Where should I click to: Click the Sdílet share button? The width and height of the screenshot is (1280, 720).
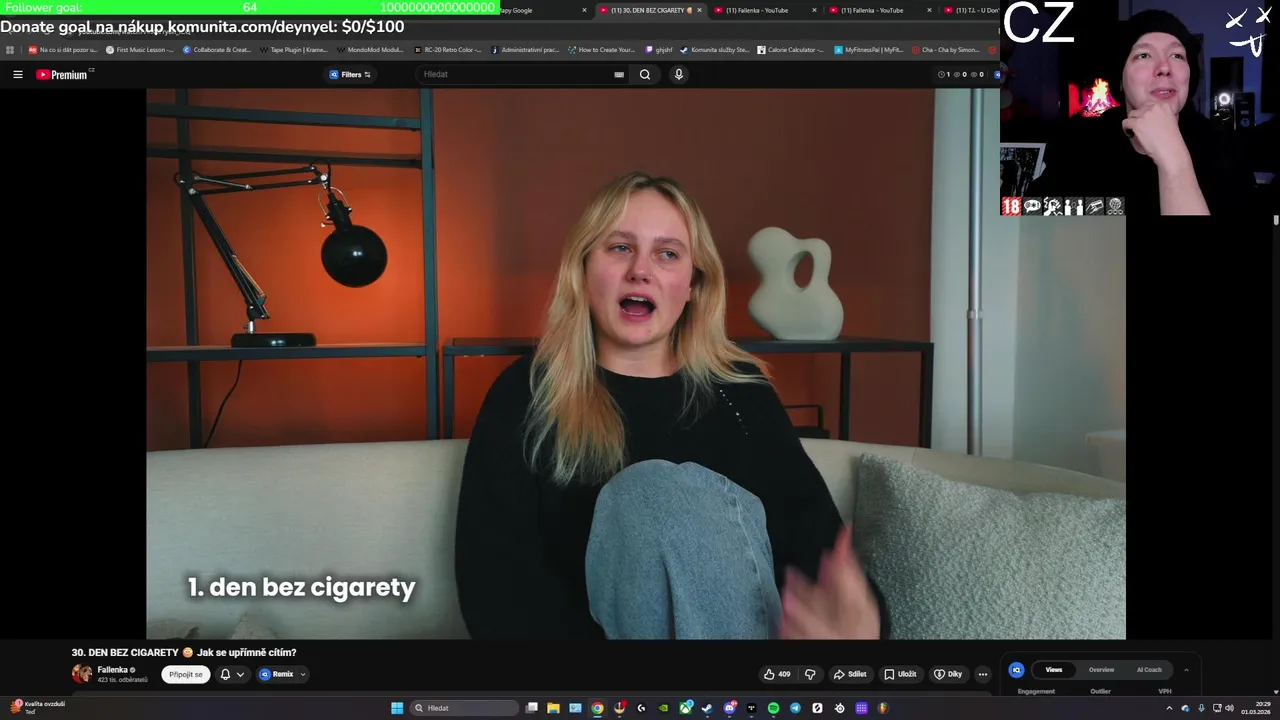coord(850,674)
